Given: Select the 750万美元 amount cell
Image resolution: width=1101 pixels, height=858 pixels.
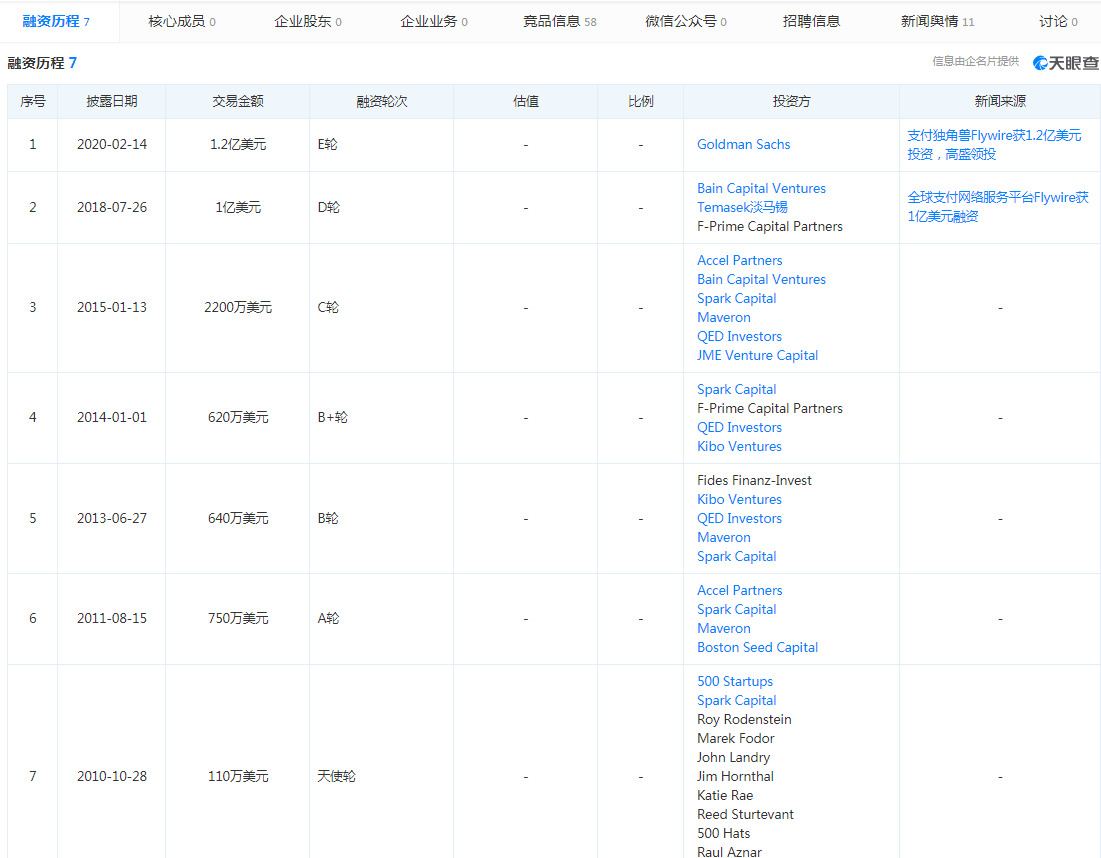Looking at the screenshot, I should (238, 619).
